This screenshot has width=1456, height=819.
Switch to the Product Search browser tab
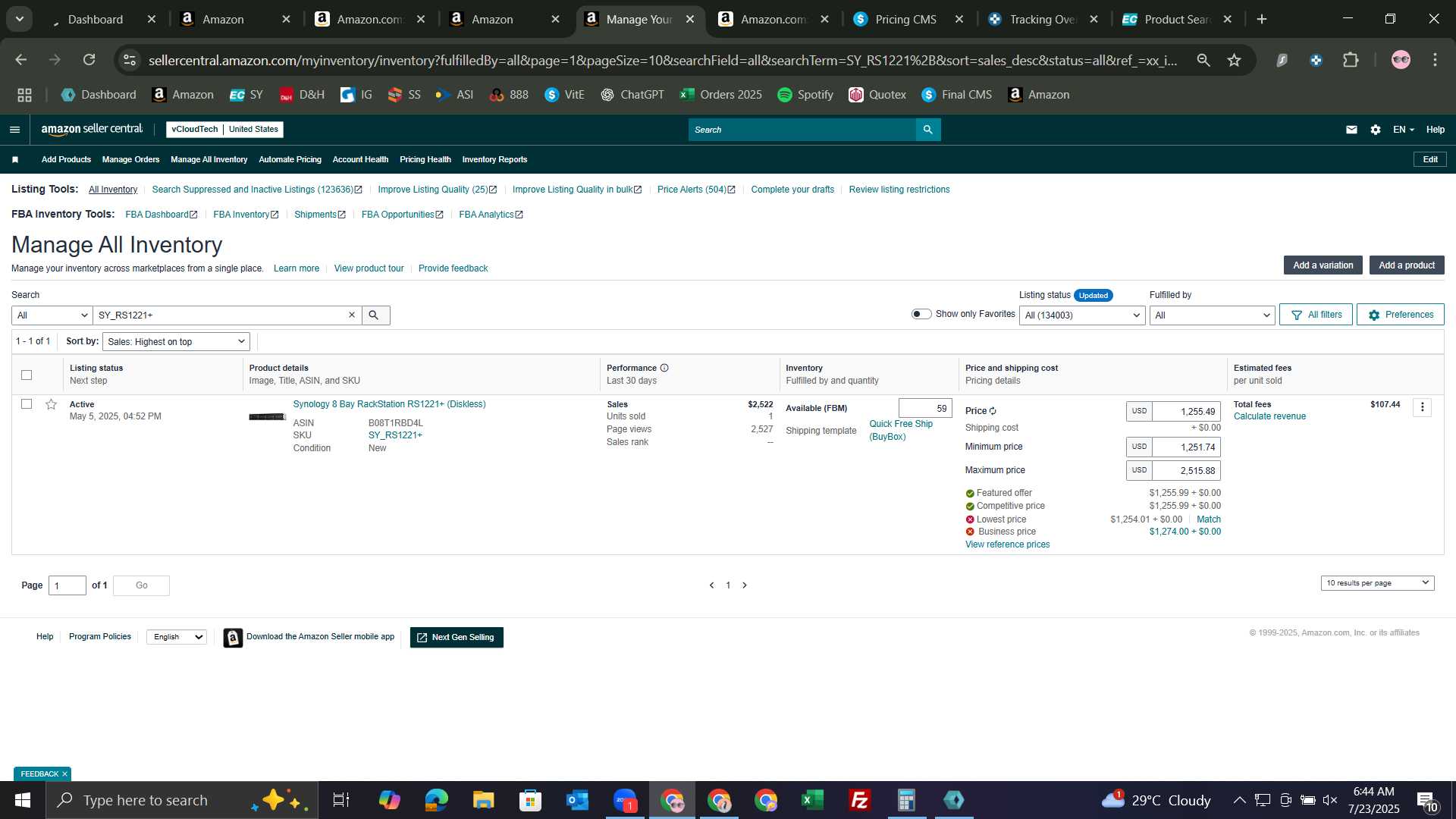1175,19
